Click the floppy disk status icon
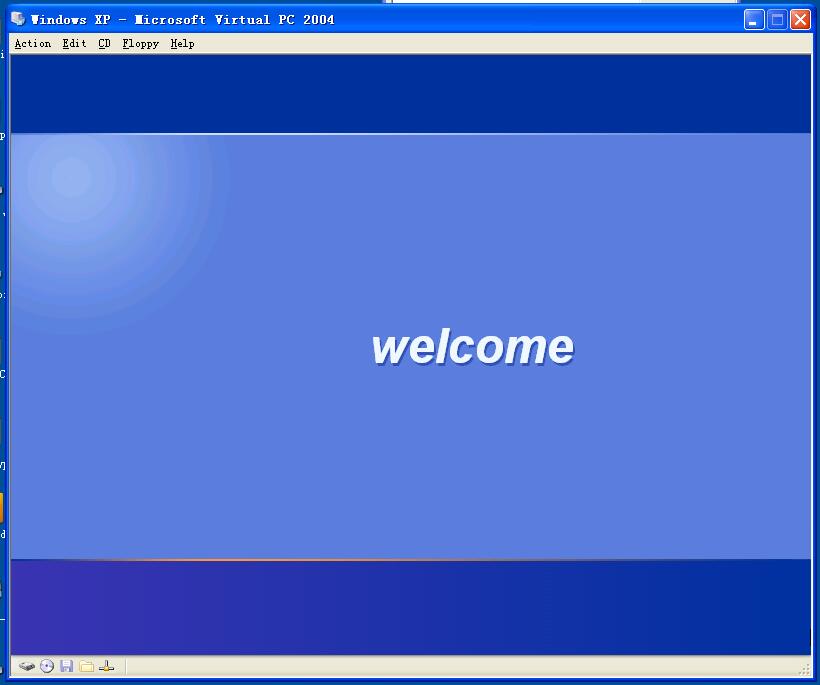This screenshot has height=685, width=820. [66, 666]
